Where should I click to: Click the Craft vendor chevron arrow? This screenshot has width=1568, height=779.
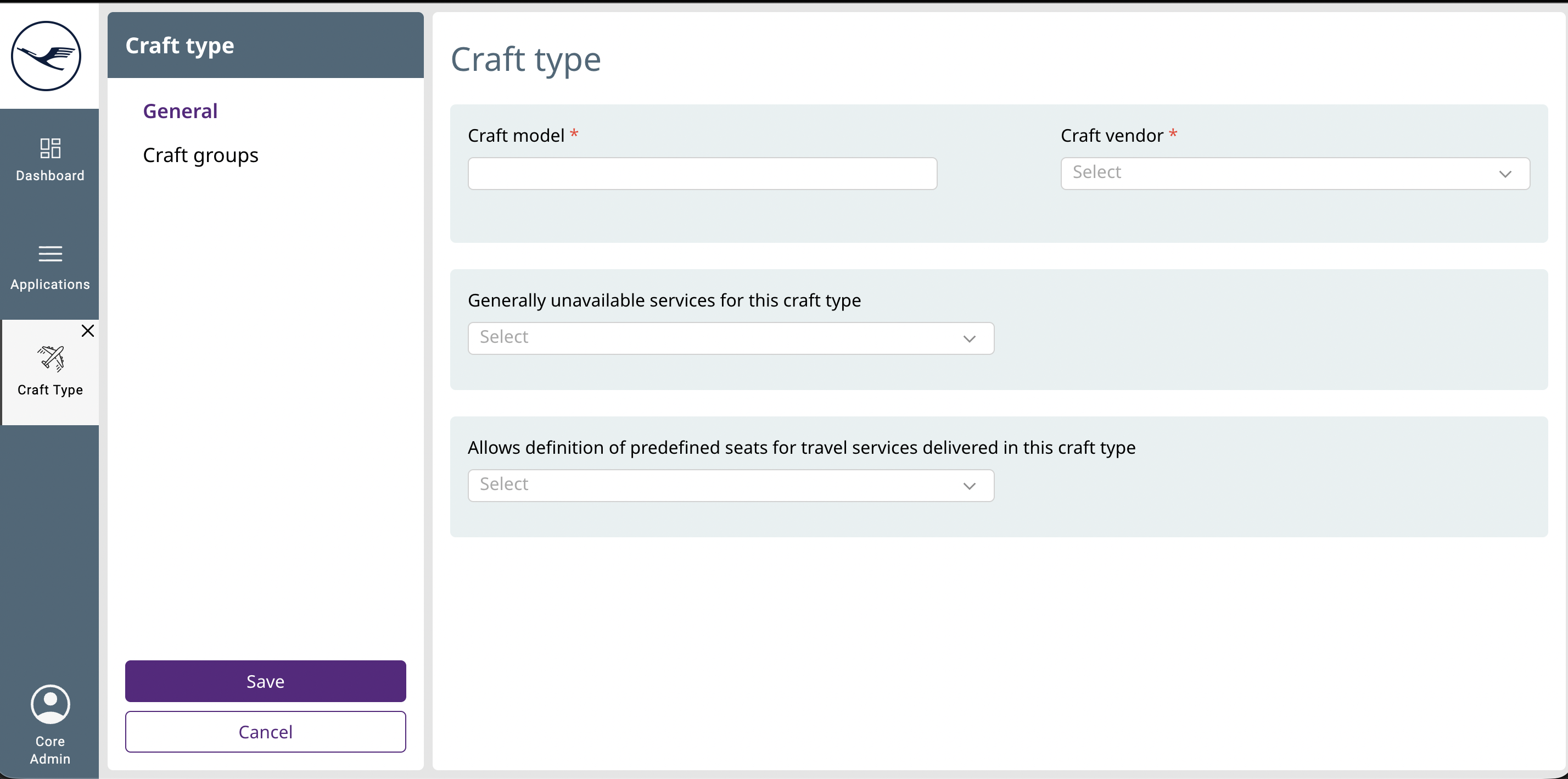(x=1505, y=174)
